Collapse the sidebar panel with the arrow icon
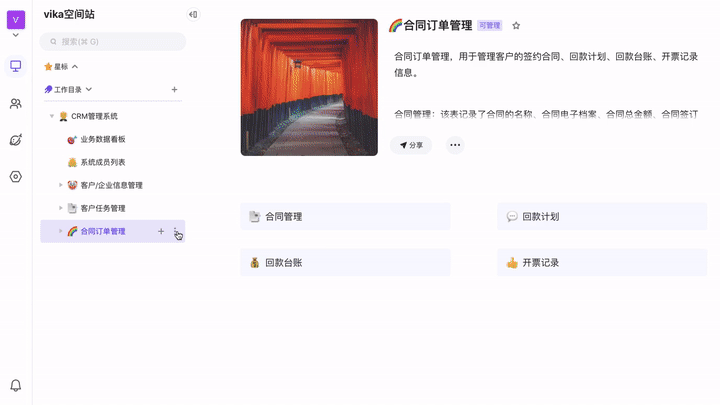 [x=193, y=14]
